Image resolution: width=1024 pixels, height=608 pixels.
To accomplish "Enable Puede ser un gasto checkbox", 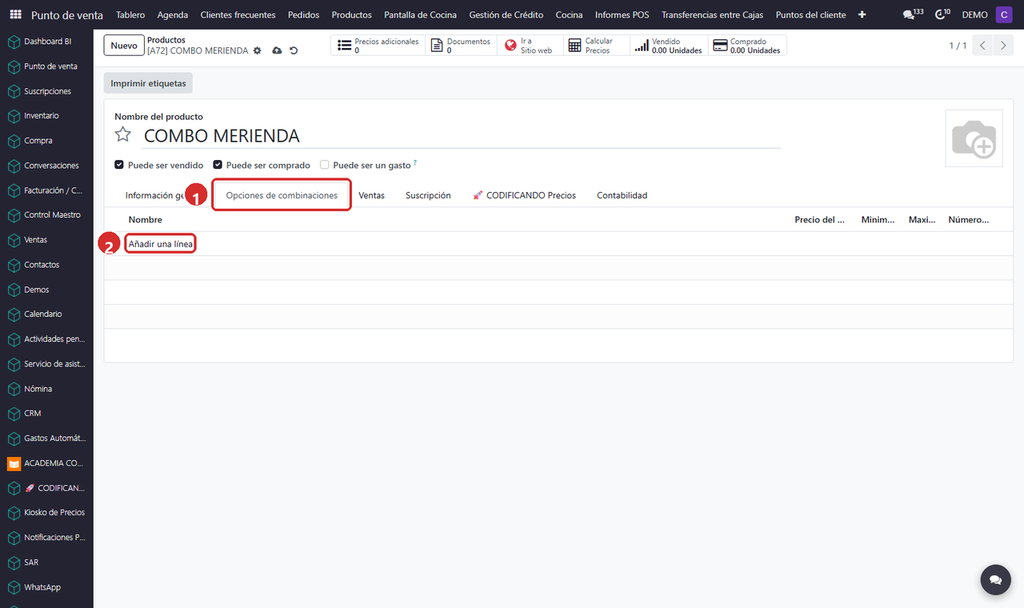I will point(324,165).
